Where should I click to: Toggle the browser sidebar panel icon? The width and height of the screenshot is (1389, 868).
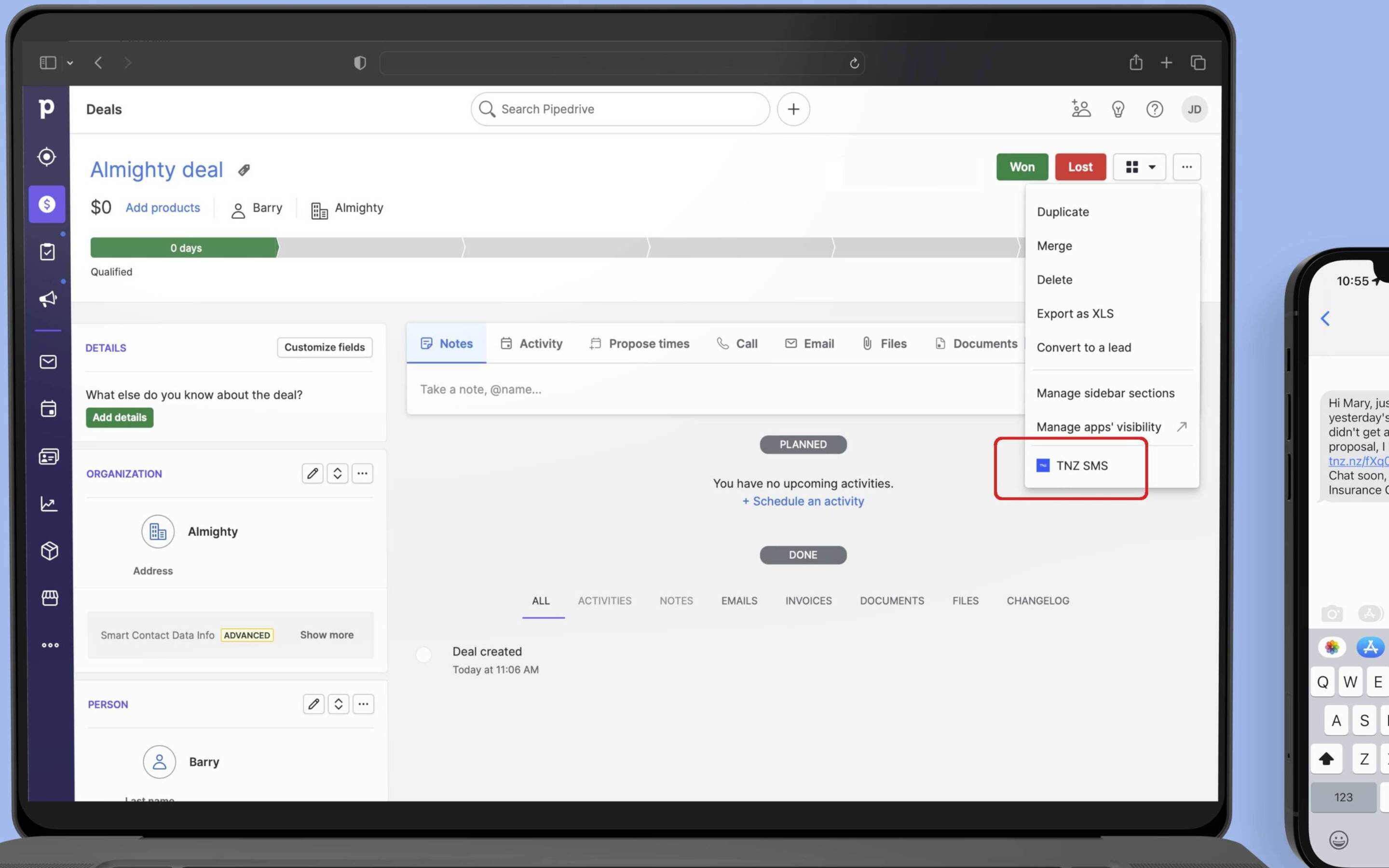pyautogui.click(x=48, y=63)
